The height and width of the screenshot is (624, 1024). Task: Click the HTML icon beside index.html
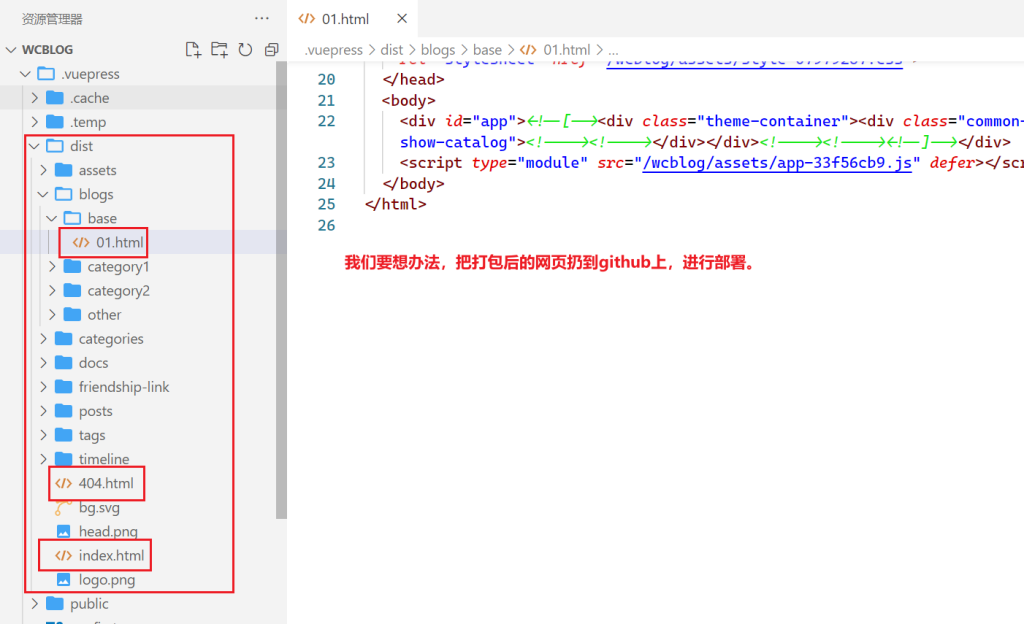pyautogui.click(x=63, y=555)
